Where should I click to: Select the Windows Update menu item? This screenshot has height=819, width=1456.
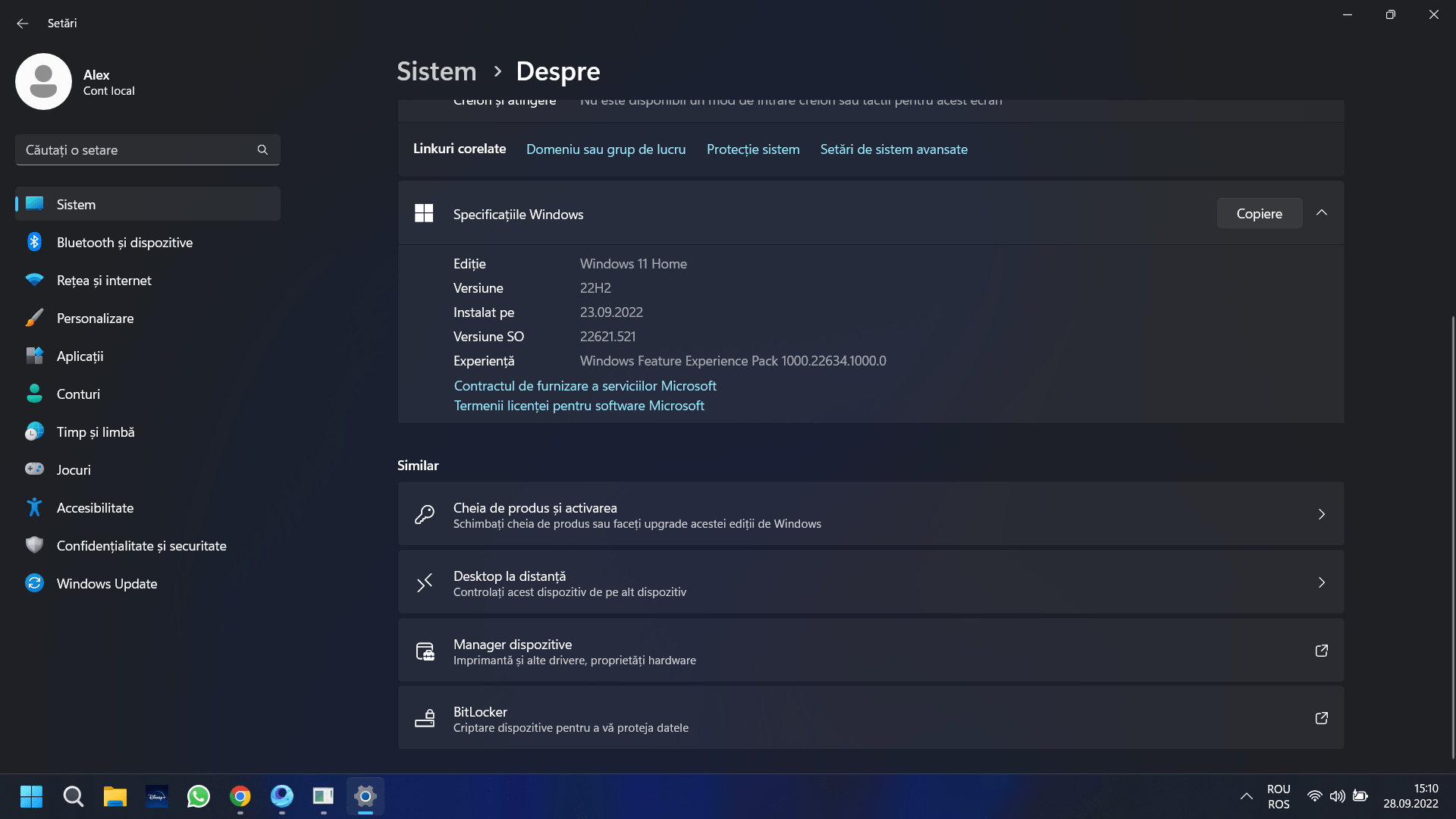148,583
